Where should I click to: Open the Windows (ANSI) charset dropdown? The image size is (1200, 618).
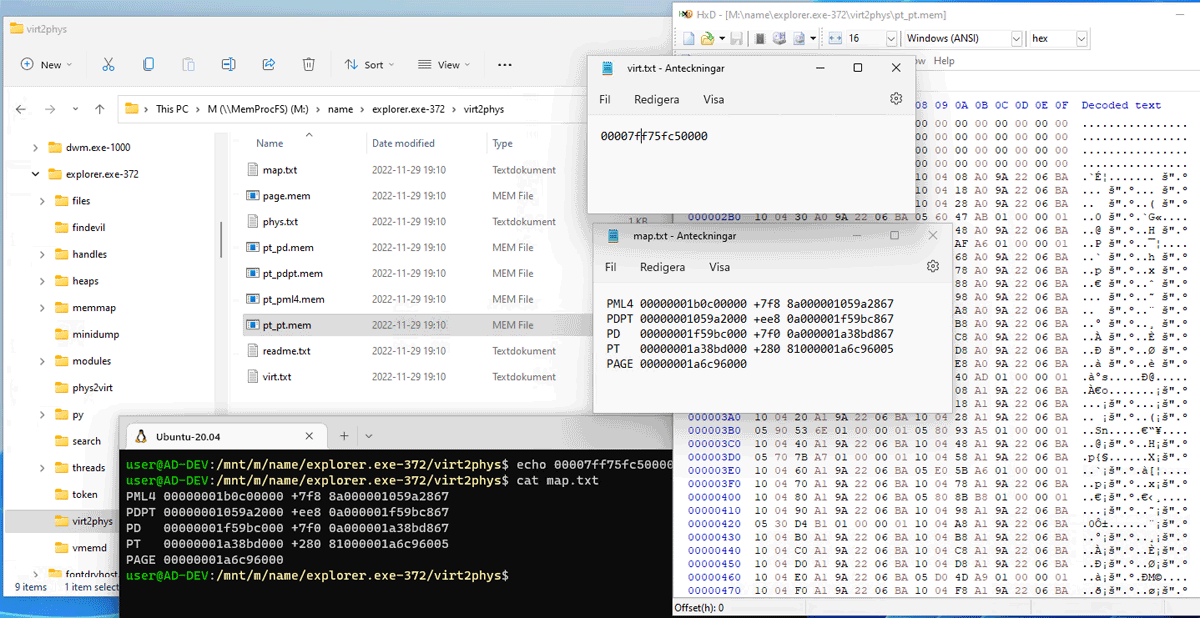[x=1016, y=38]
